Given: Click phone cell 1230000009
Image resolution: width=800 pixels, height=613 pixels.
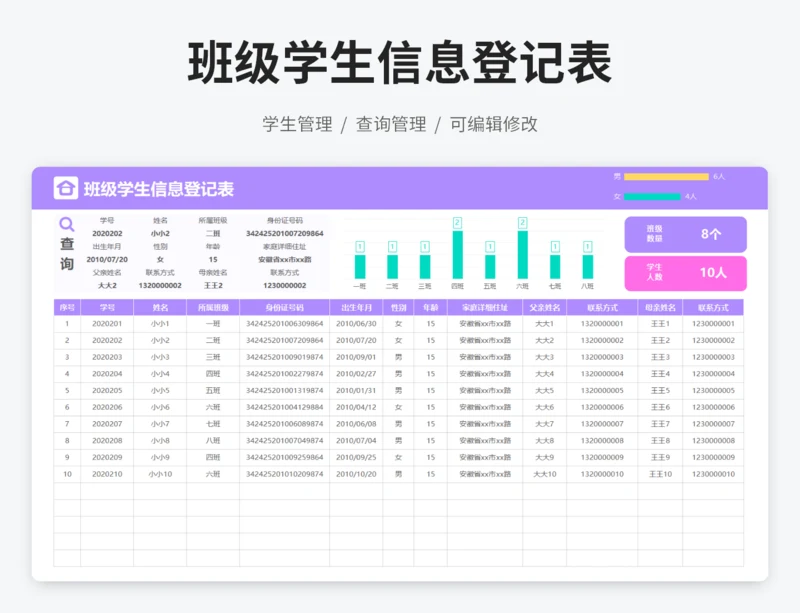Looking at the screenshot, I should point(713,457).
